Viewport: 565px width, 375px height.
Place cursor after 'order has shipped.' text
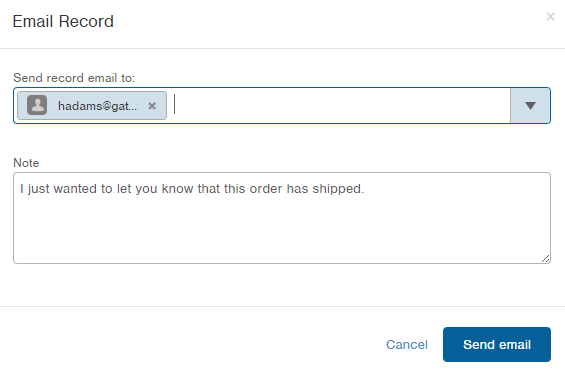click(x=365, y=189)
